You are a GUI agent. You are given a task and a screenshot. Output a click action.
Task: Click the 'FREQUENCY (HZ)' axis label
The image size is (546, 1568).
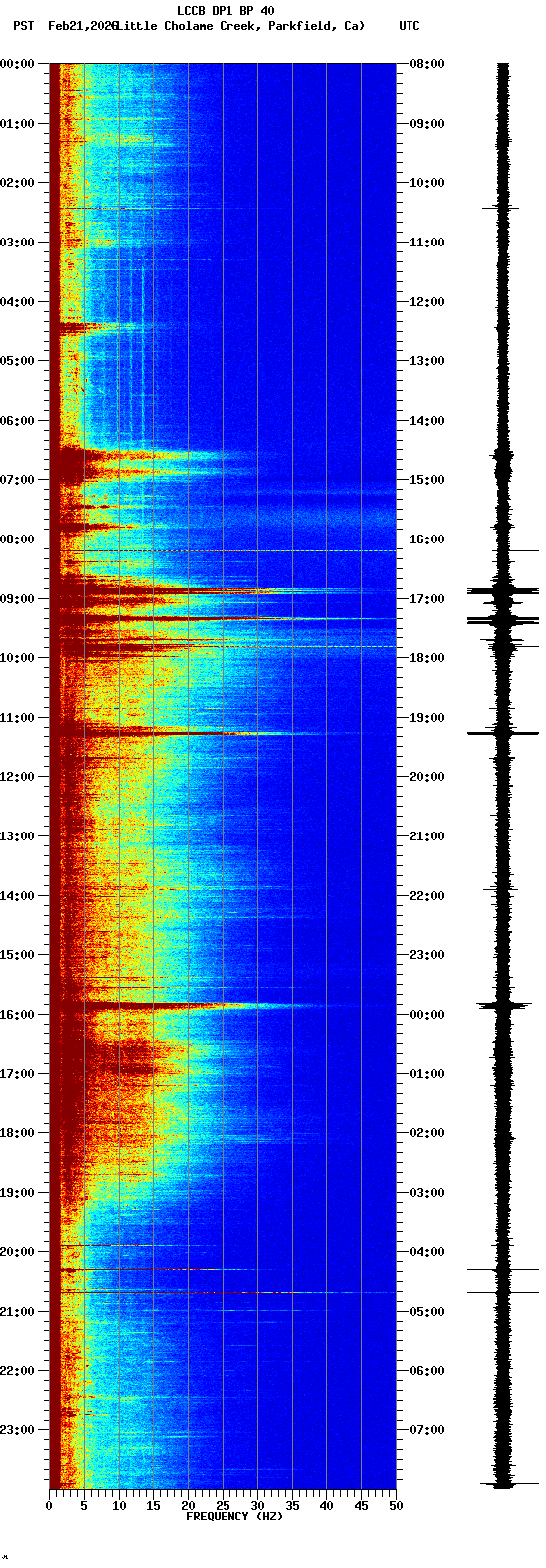[x=234, y=1516]
